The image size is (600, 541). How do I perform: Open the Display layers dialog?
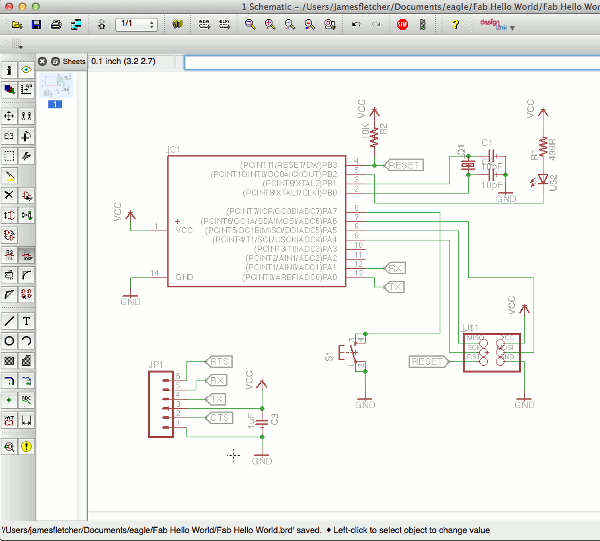[9, 90]
